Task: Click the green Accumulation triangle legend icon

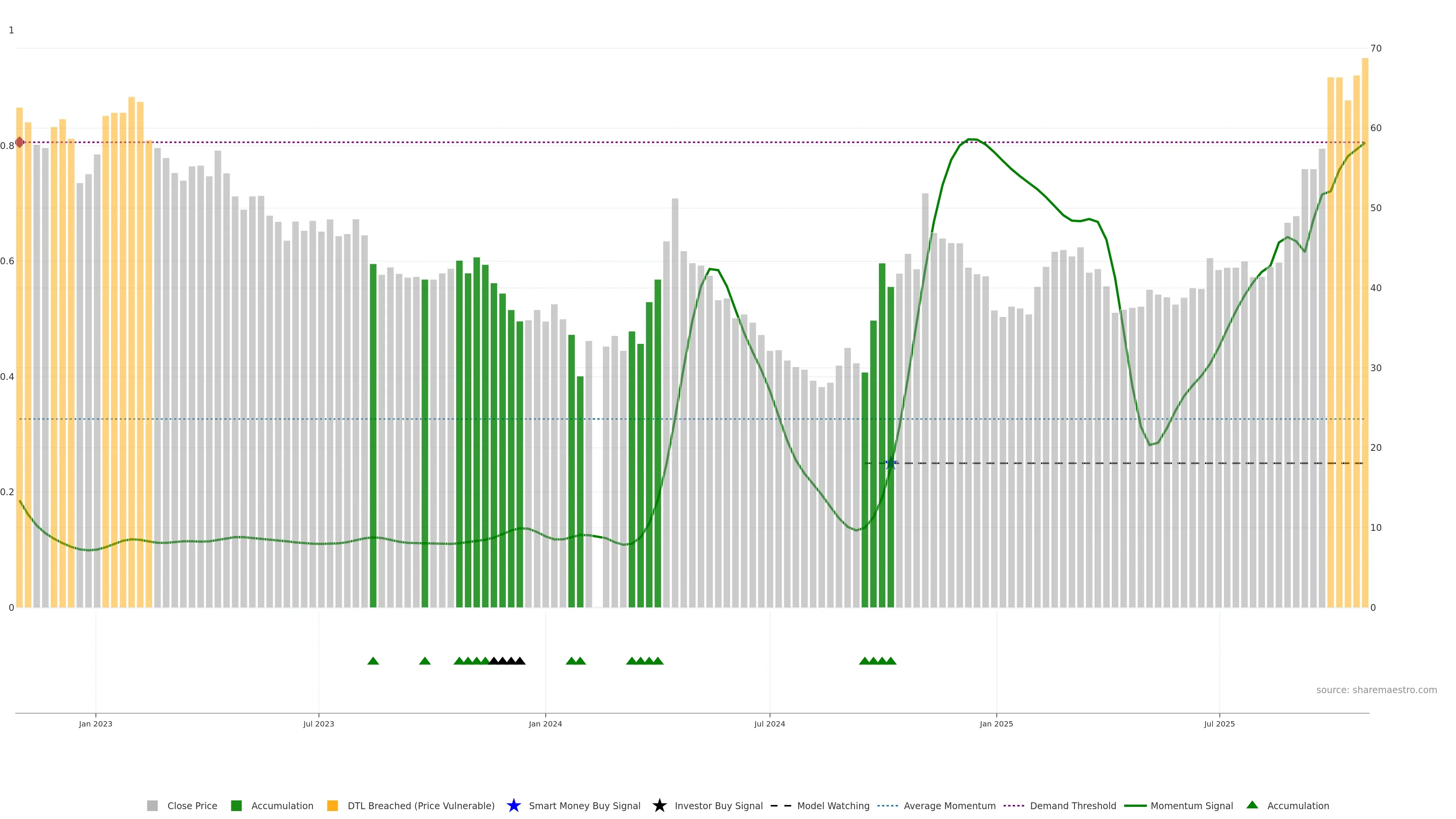Action: pyautogui.click(x=1252, y=805)
